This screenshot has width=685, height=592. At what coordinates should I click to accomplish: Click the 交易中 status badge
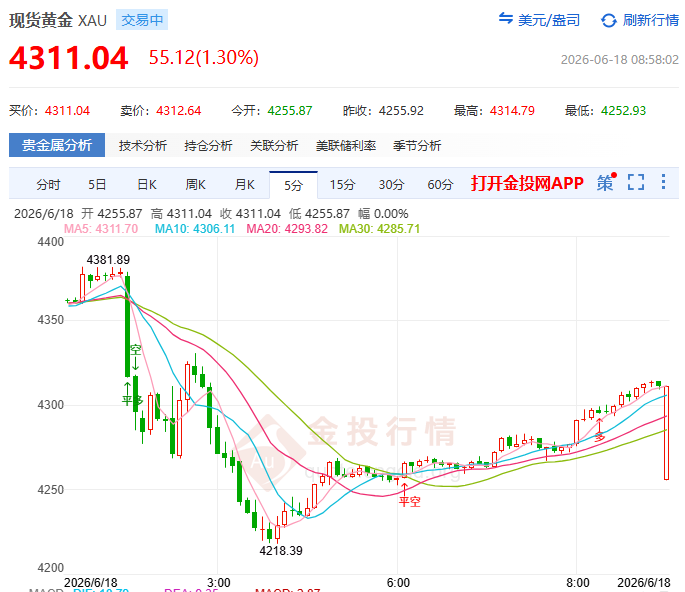tap(142, 20)
